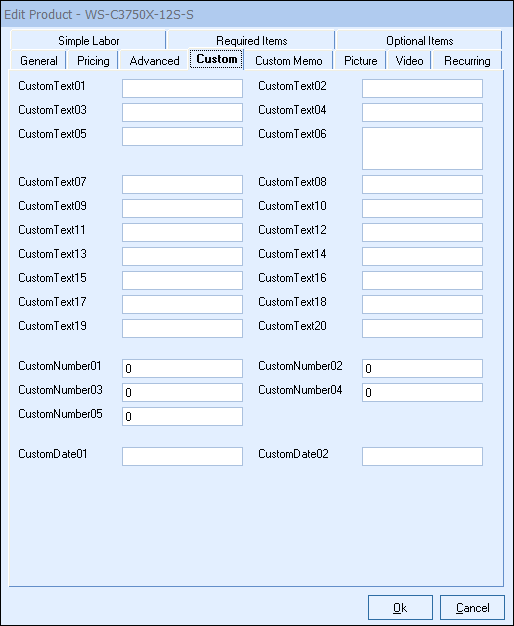Open the Video tab
The height and width of the screenshot is (626, 514).
tap(409, 61)
